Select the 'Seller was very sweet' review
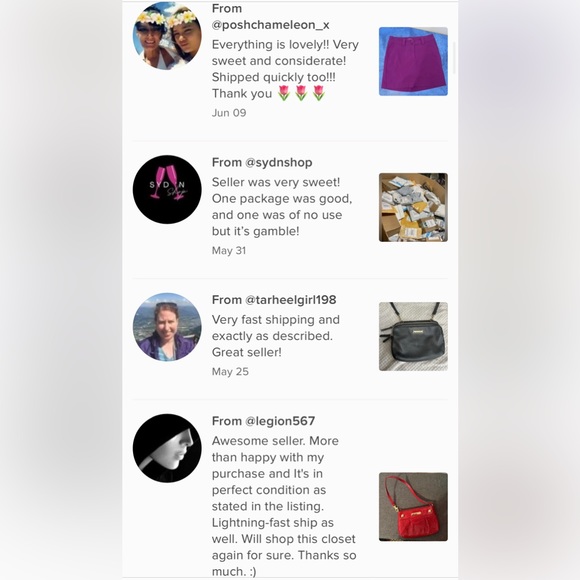 [282, 207]
